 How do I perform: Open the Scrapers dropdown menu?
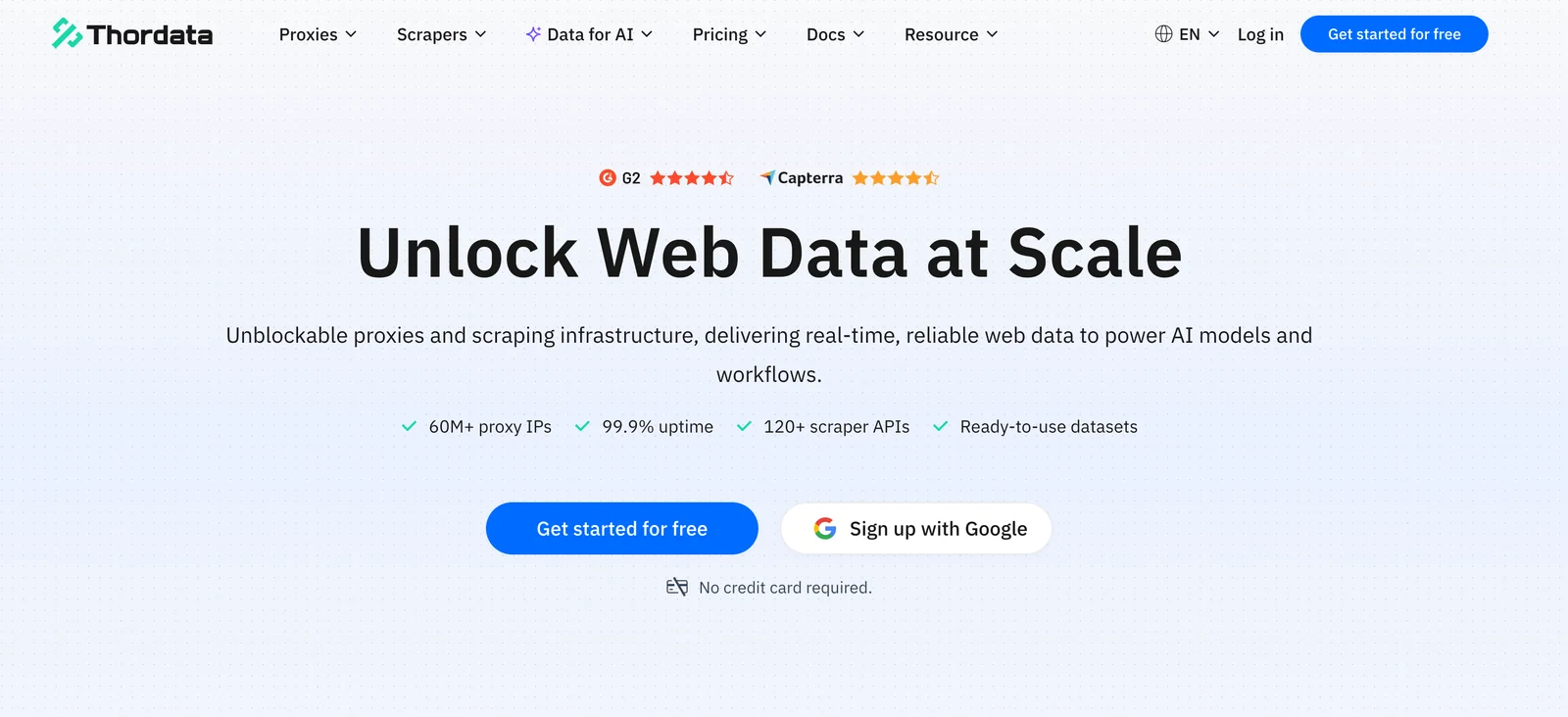(x=441, y=34)
